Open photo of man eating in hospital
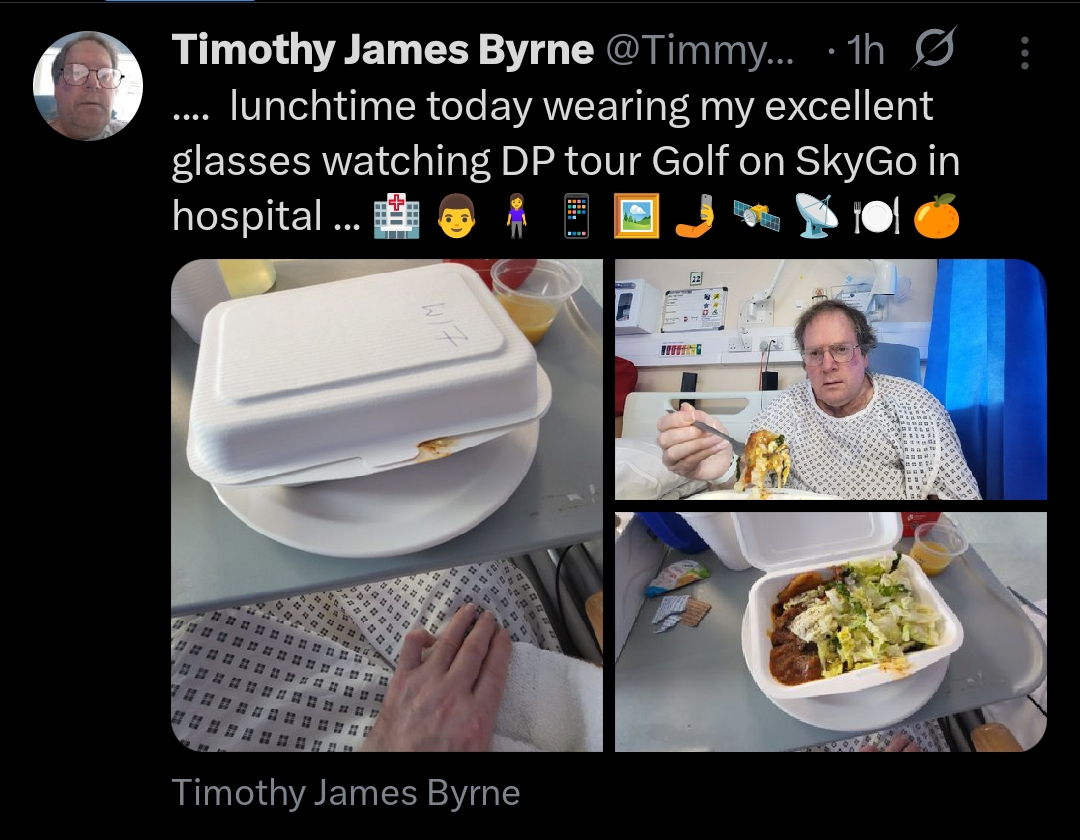 (831, 379)
